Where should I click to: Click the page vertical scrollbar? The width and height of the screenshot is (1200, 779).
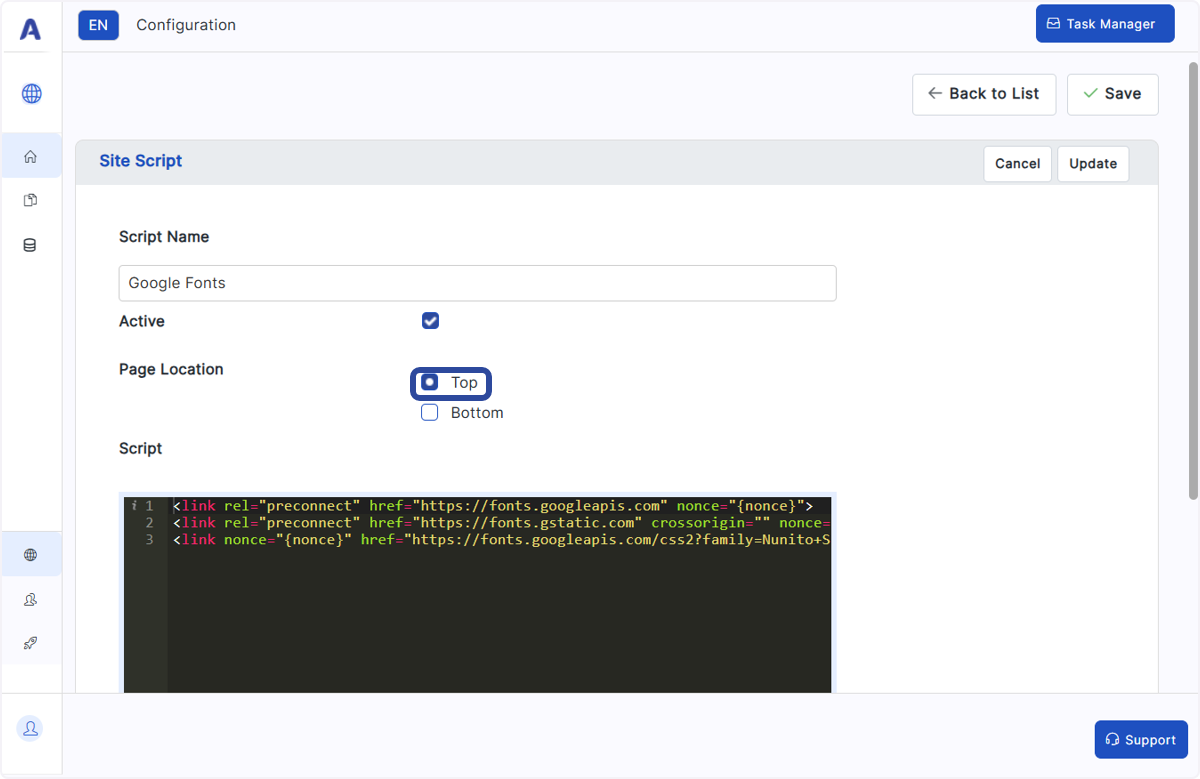click(1192, 280)
